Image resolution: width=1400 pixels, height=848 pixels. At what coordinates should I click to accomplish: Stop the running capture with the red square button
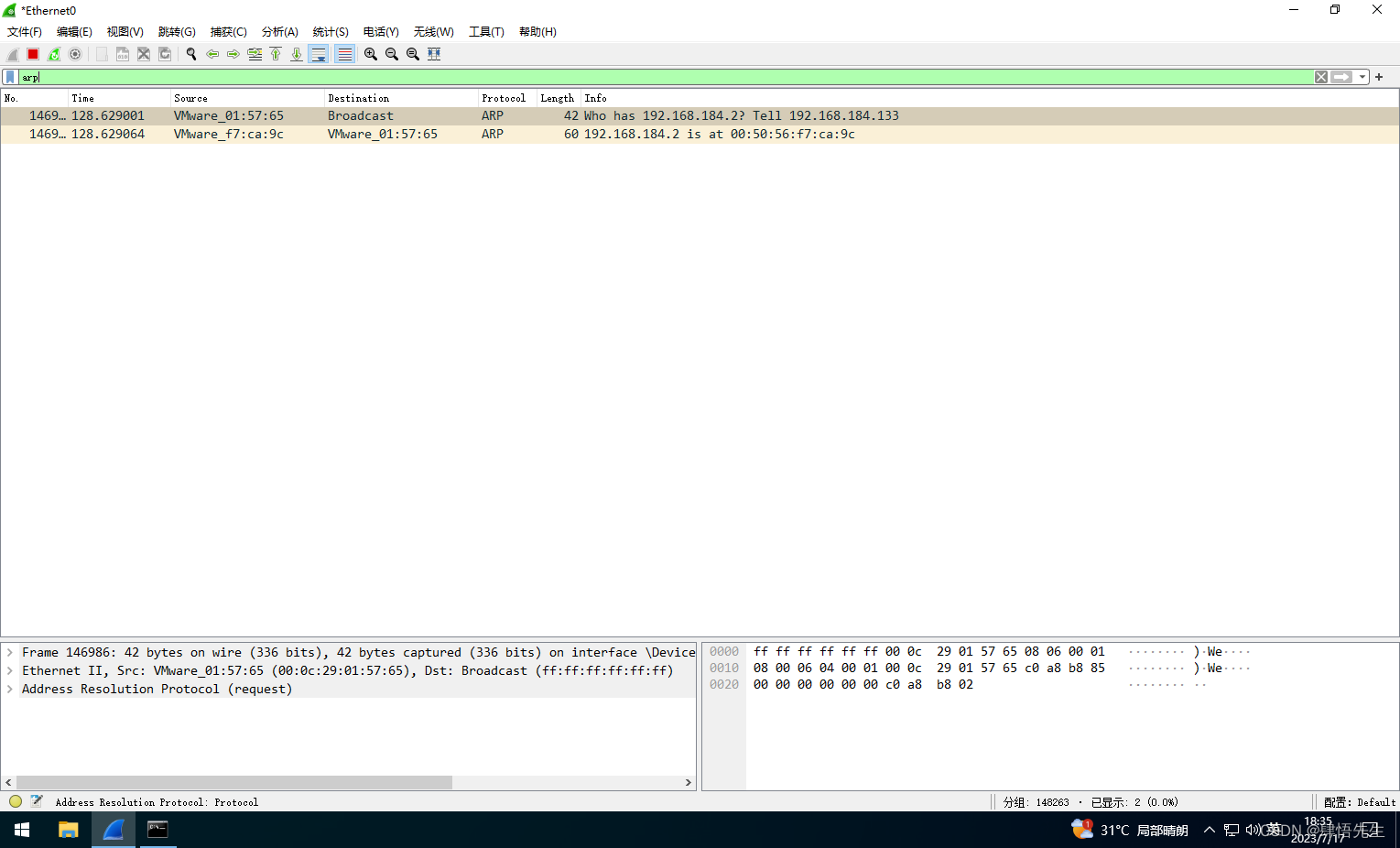(33, 54)
